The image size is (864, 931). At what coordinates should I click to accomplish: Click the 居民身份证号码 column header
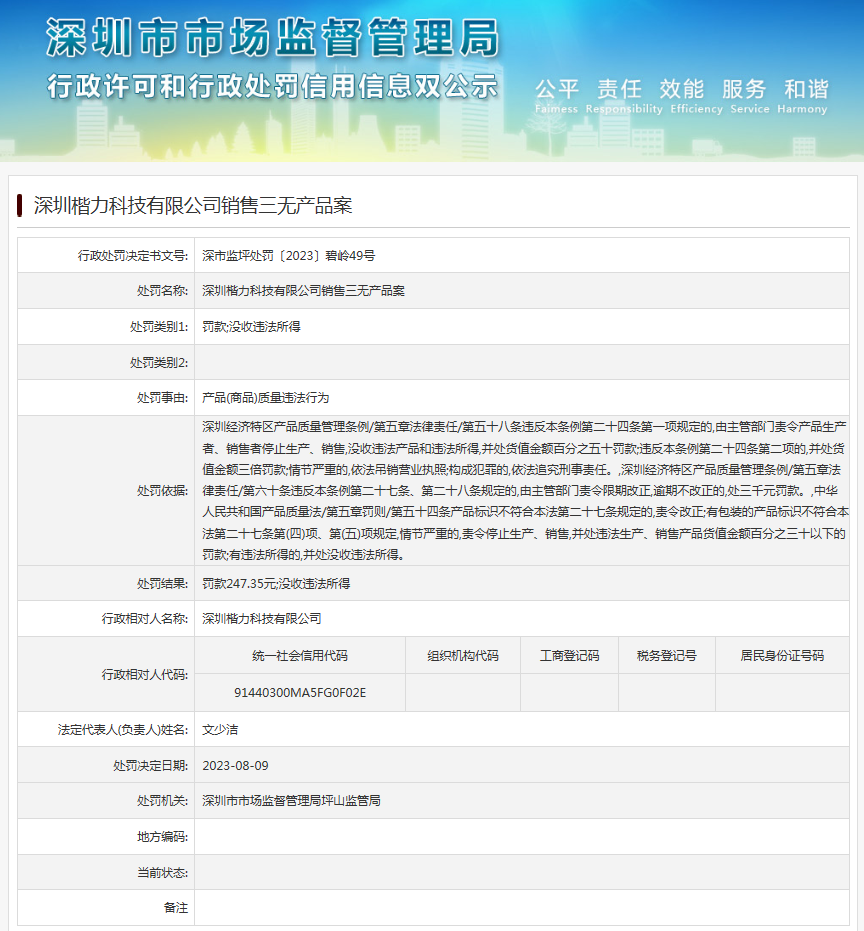782,656
